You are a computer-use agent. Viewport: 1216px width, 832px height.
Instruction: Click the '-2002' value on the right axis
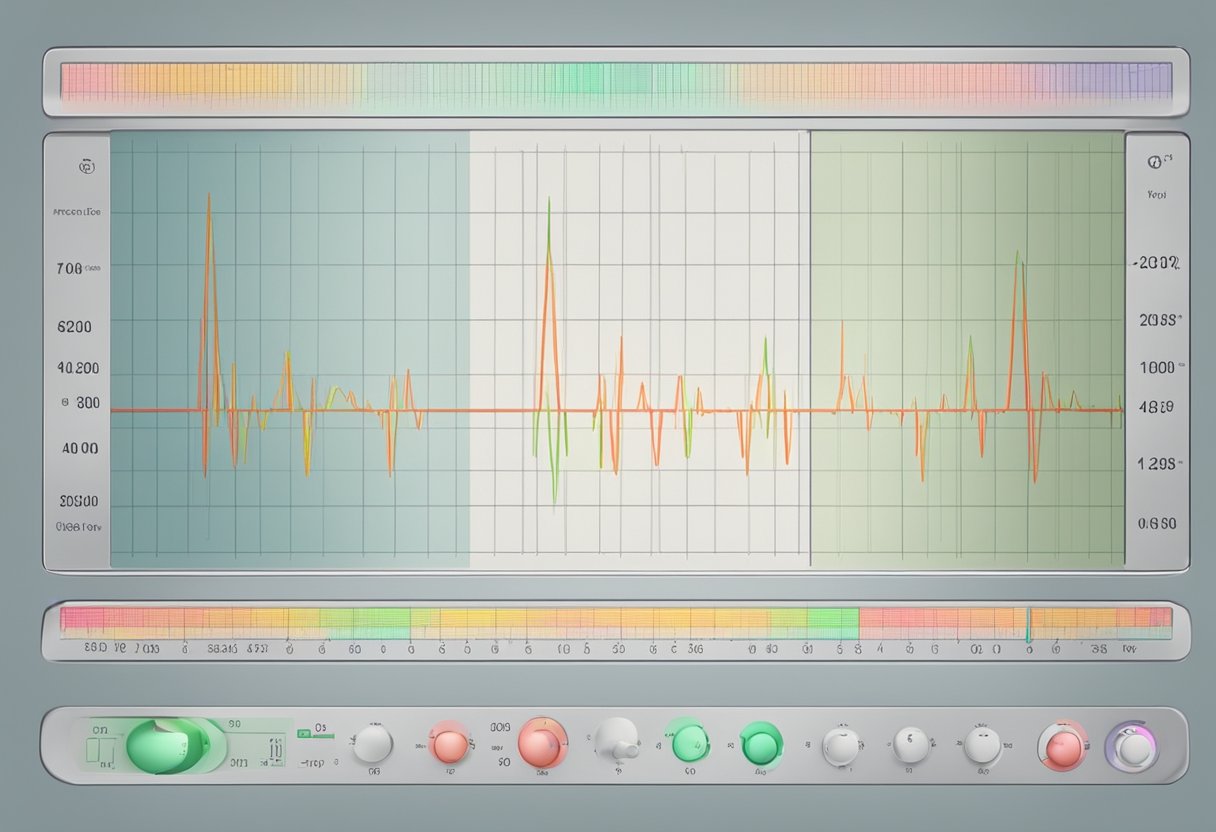(x=1157, y=264)
